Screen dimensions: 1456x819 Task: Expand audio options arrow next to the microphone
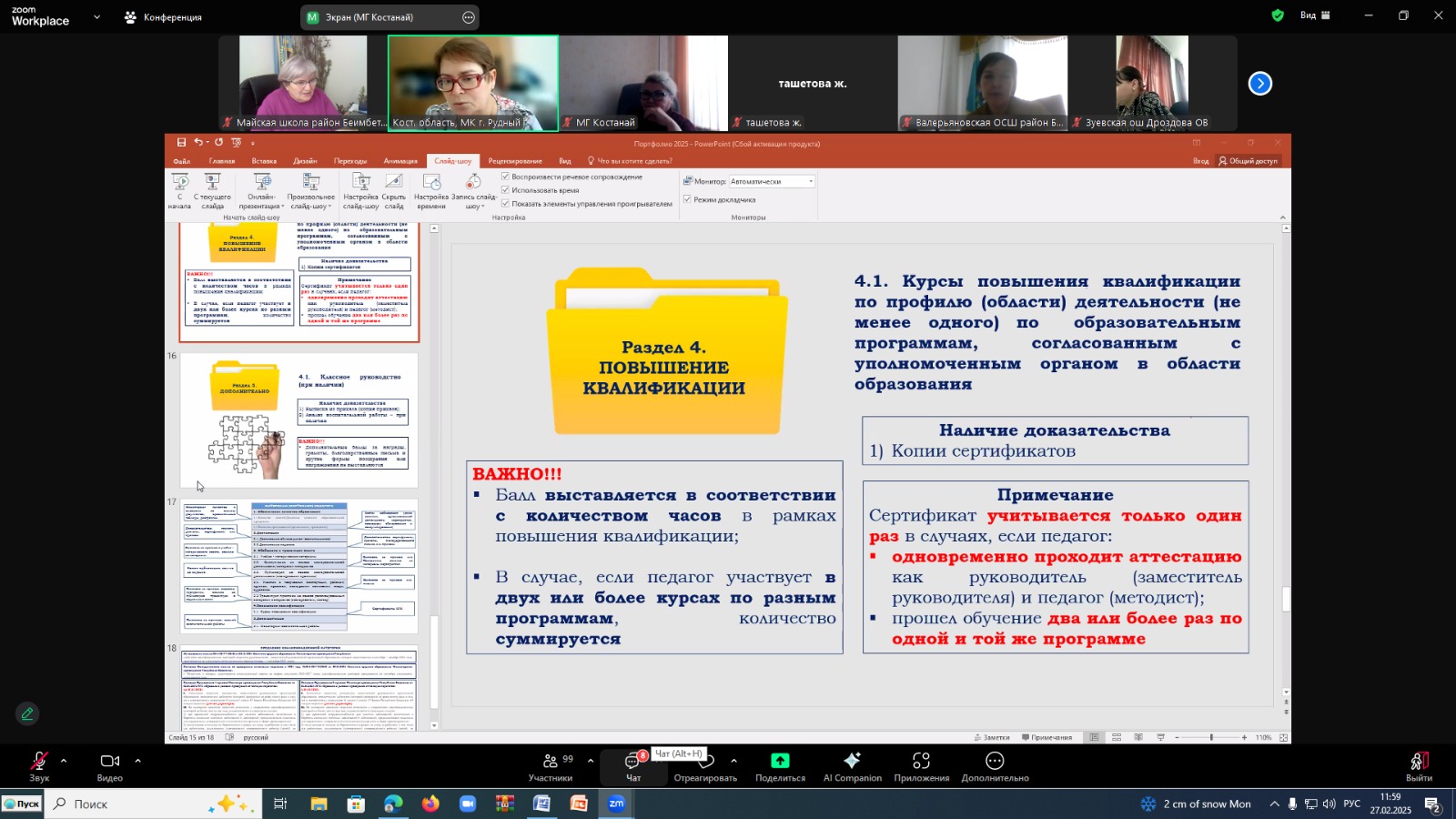coord(64,761)
